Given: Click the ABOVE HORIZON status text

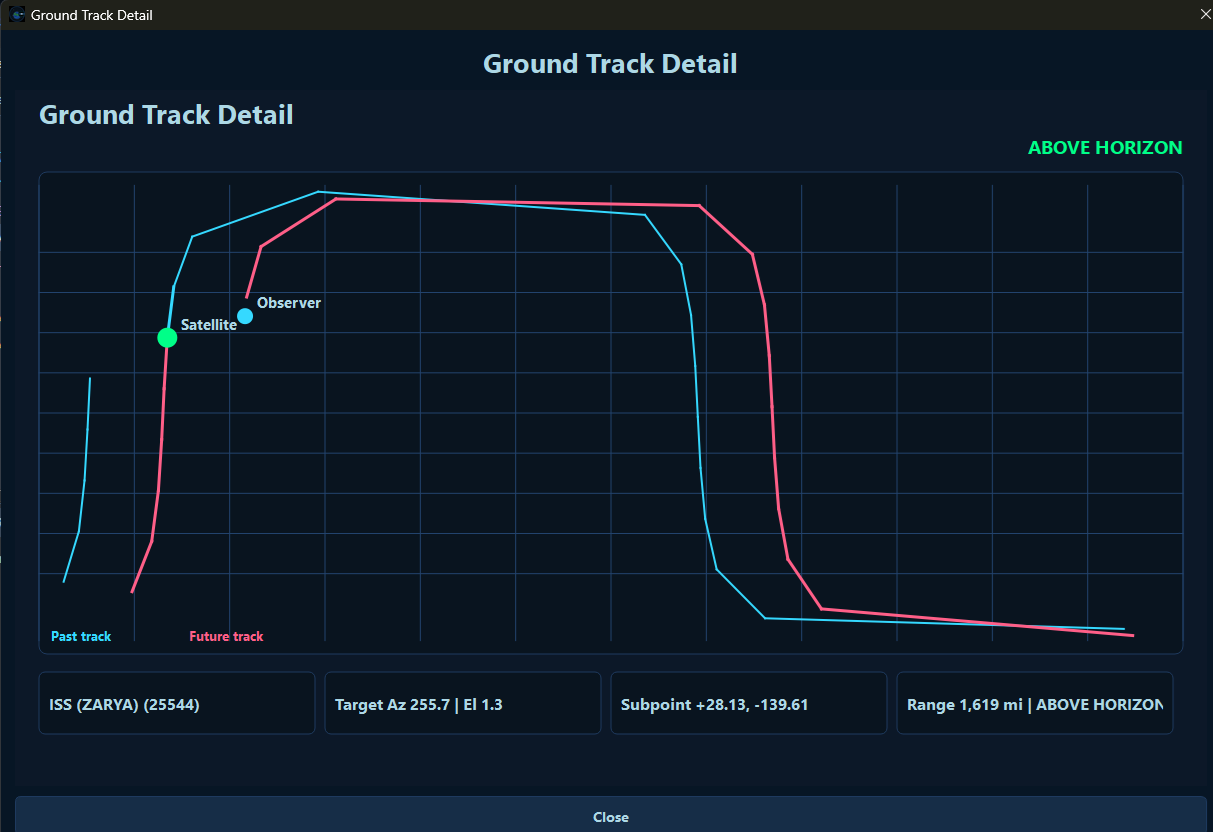Looking at the screenshot, I should (x=1105, y=148).
